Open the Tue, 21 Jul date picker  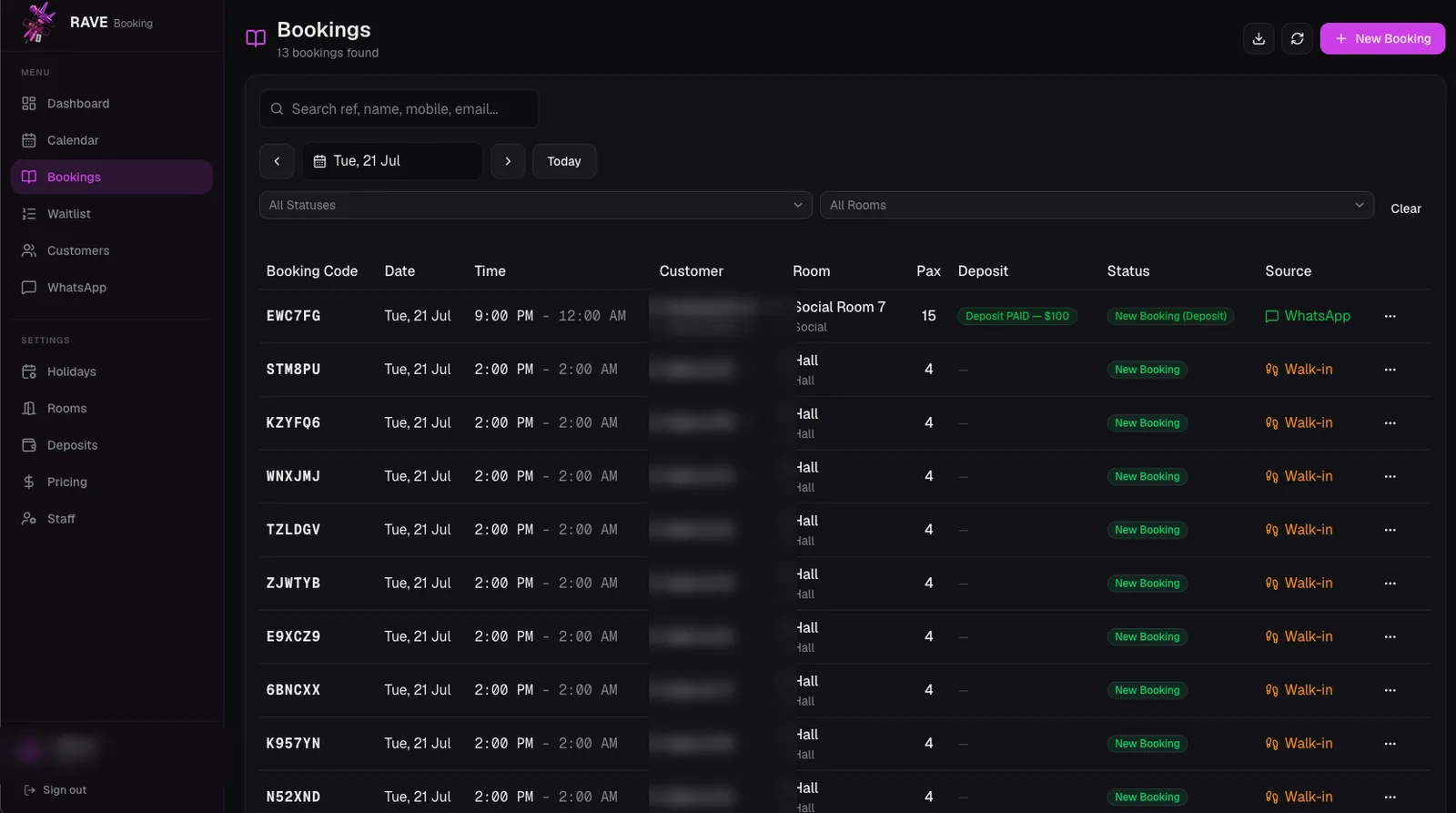392,161
